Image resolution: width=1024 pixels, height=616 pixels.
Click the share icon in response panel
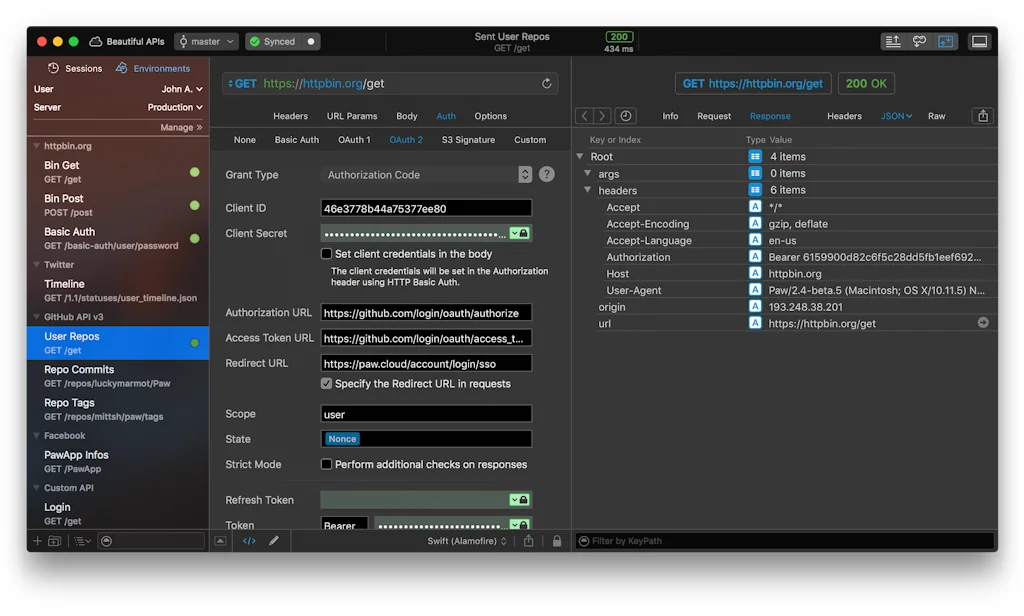point(983,116)
